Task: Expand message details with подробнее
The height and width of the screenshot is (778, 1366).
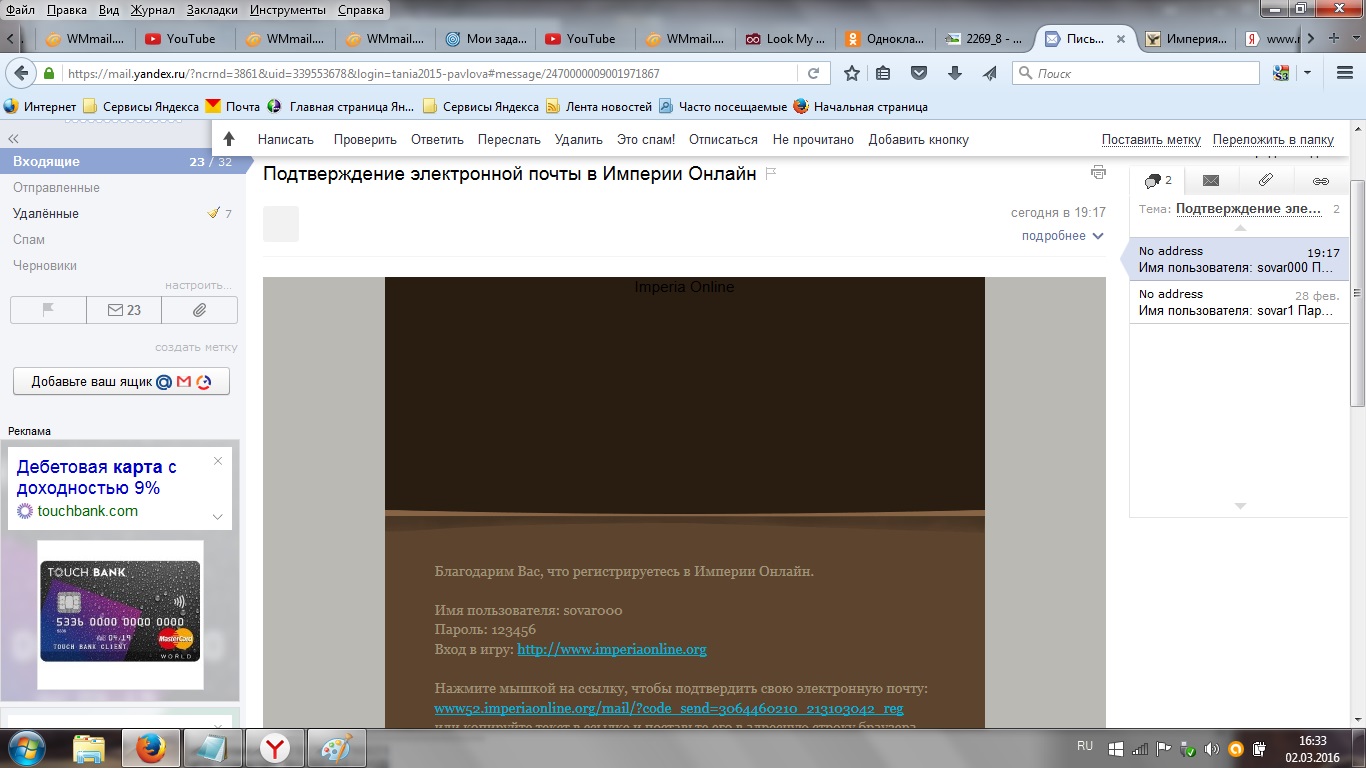Action: coord(1062,236)
